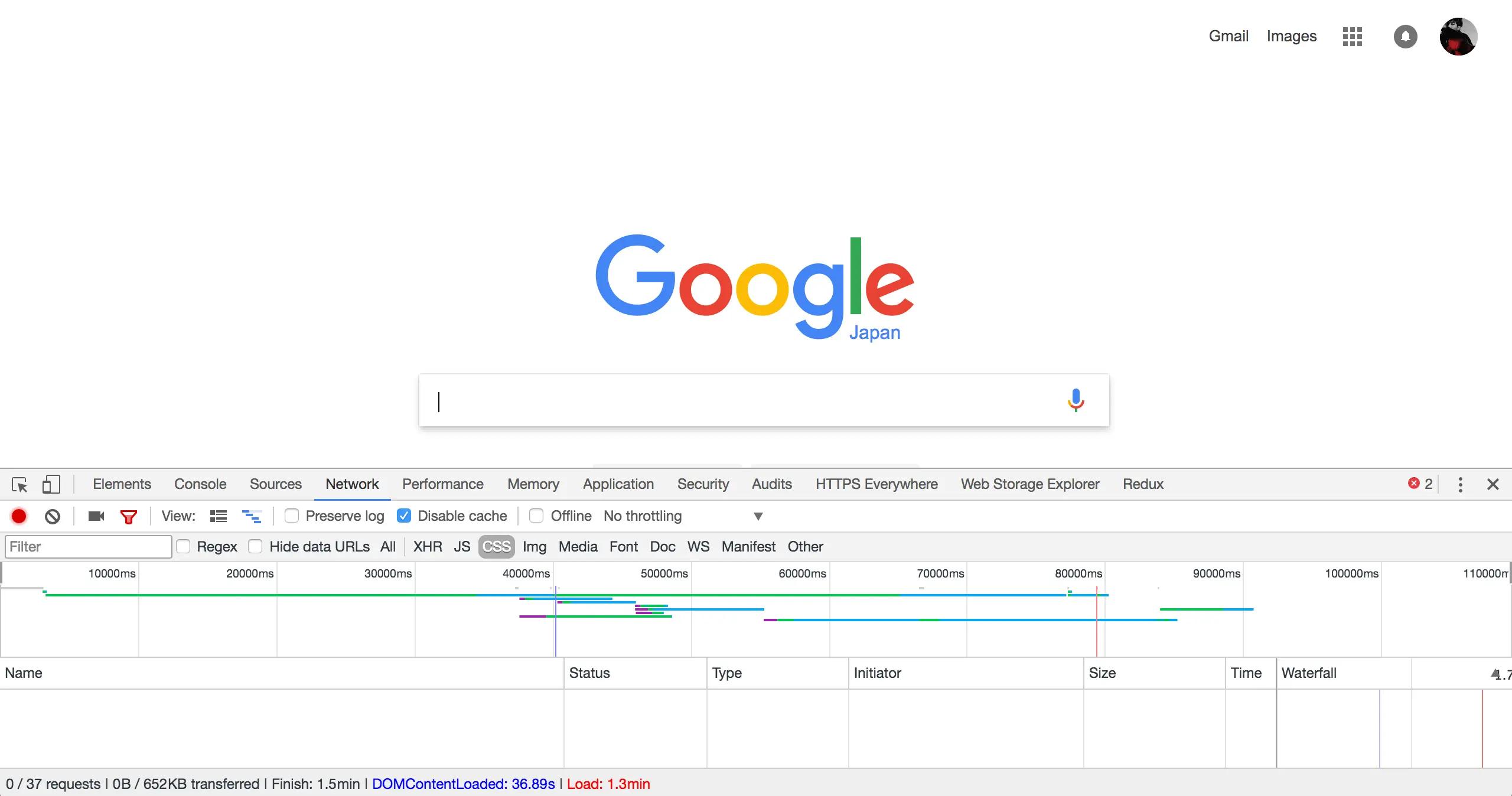
Task: Activate voice search with the microphone icon
Action: [1076, 400]
